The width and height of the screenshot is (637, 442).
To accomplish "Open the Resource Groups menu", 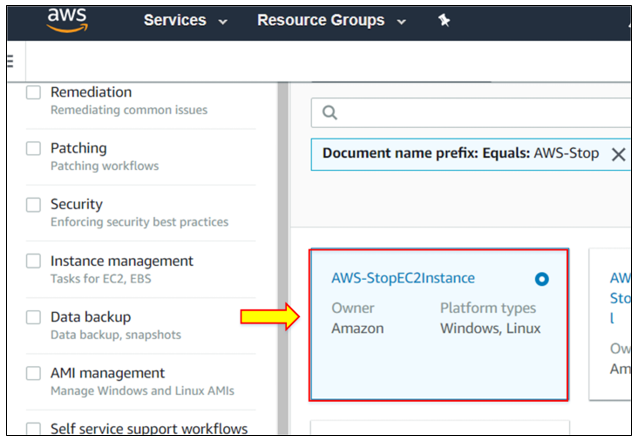I will 321,20.
